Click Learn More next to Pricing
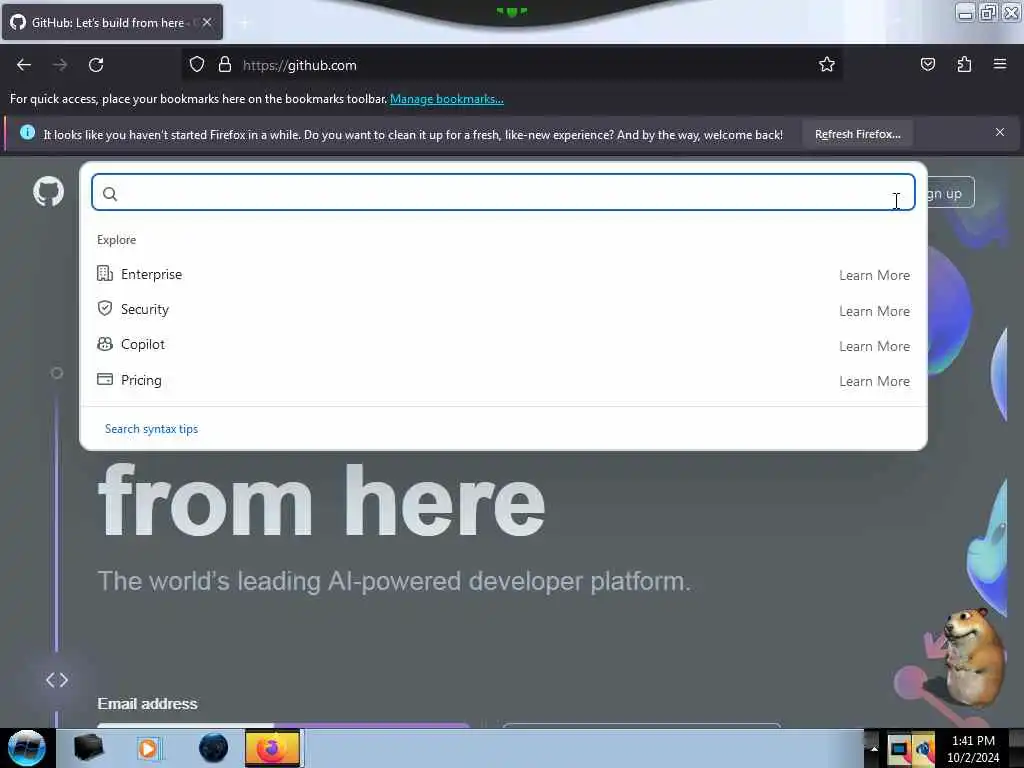 [874, 381]
